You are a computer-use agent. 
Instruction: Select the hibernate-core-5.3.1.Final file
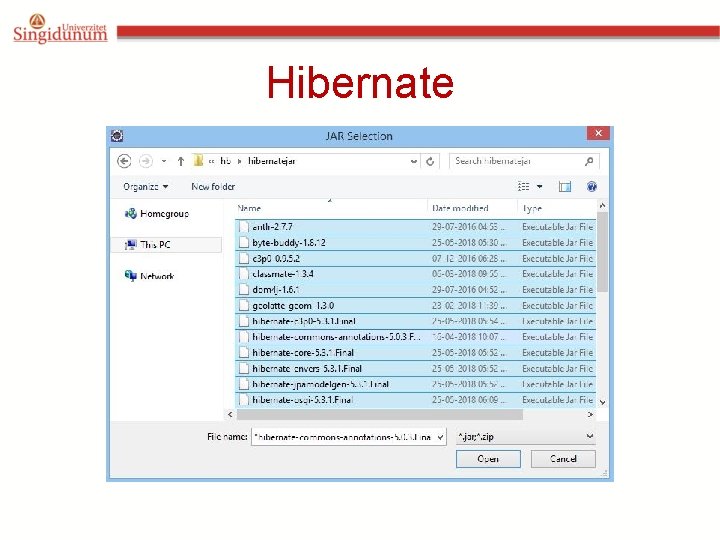coord(416,353)
